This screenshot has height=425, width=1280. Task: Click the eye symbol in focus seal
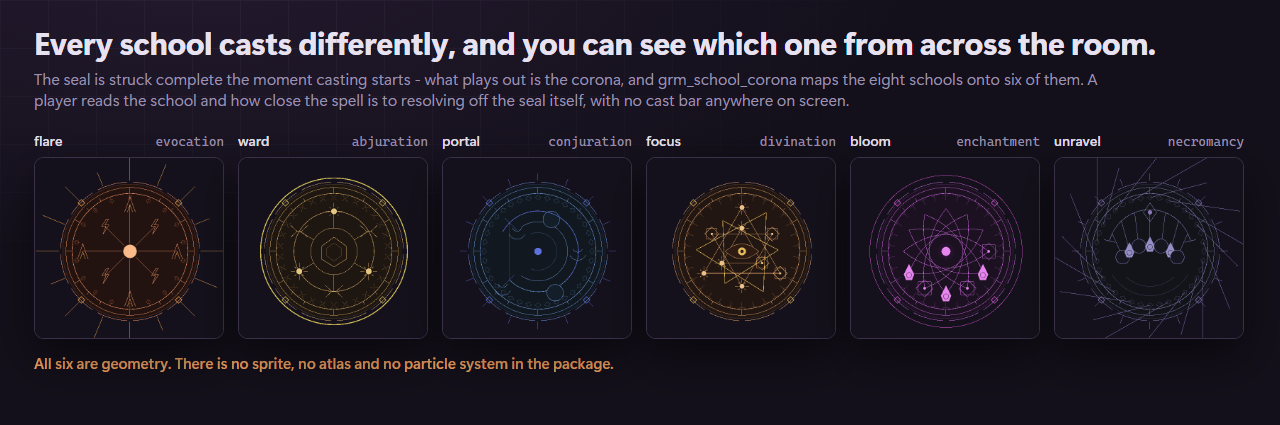741,251
